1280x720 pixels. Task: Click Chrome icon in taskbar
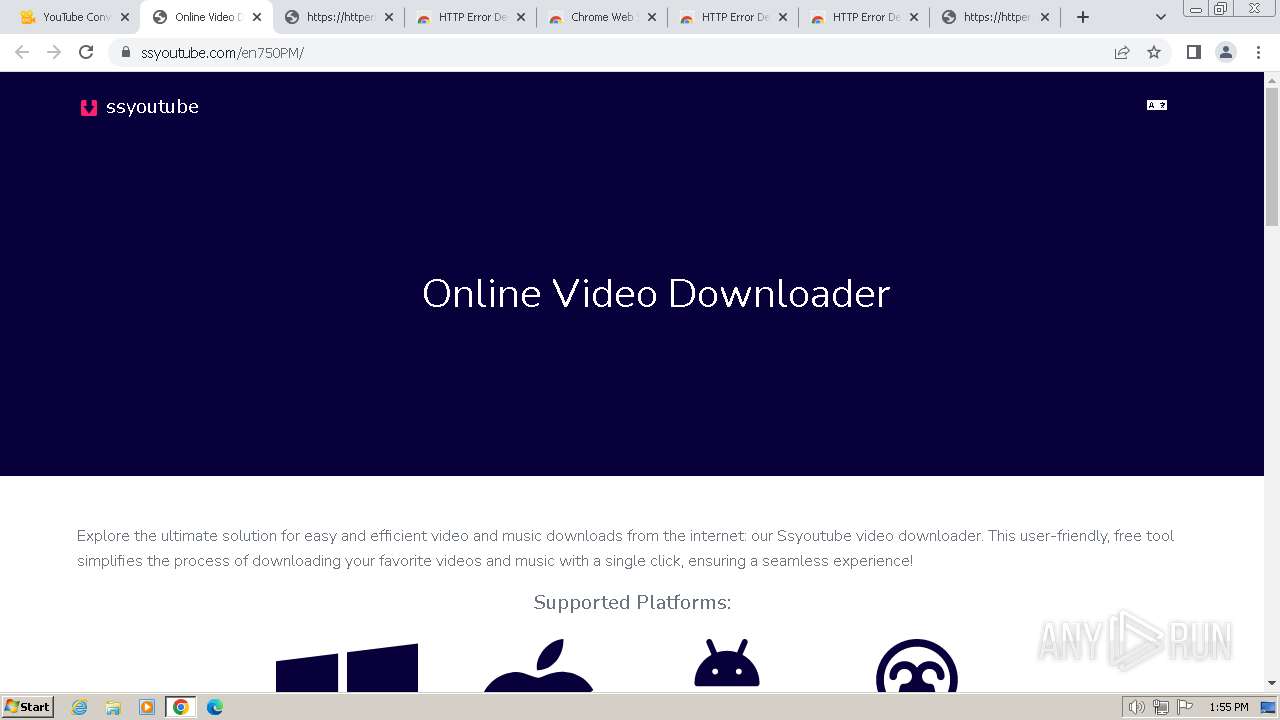[x=181, y=707]
